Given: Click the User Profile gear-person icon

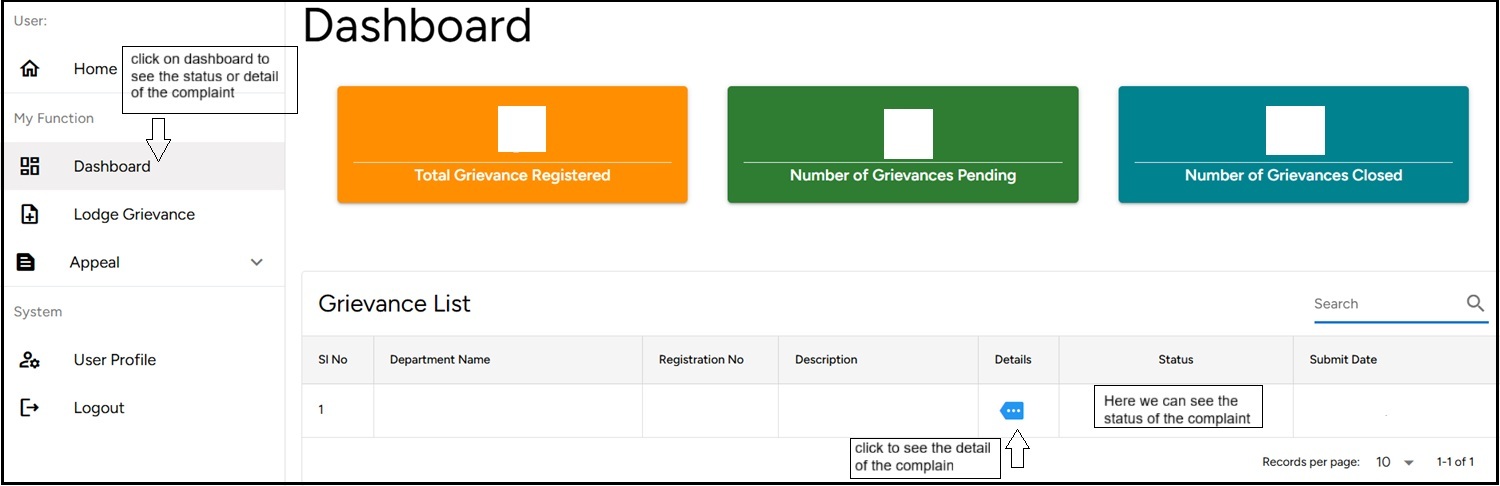Looking at the screenshot, I should [30, 360].
